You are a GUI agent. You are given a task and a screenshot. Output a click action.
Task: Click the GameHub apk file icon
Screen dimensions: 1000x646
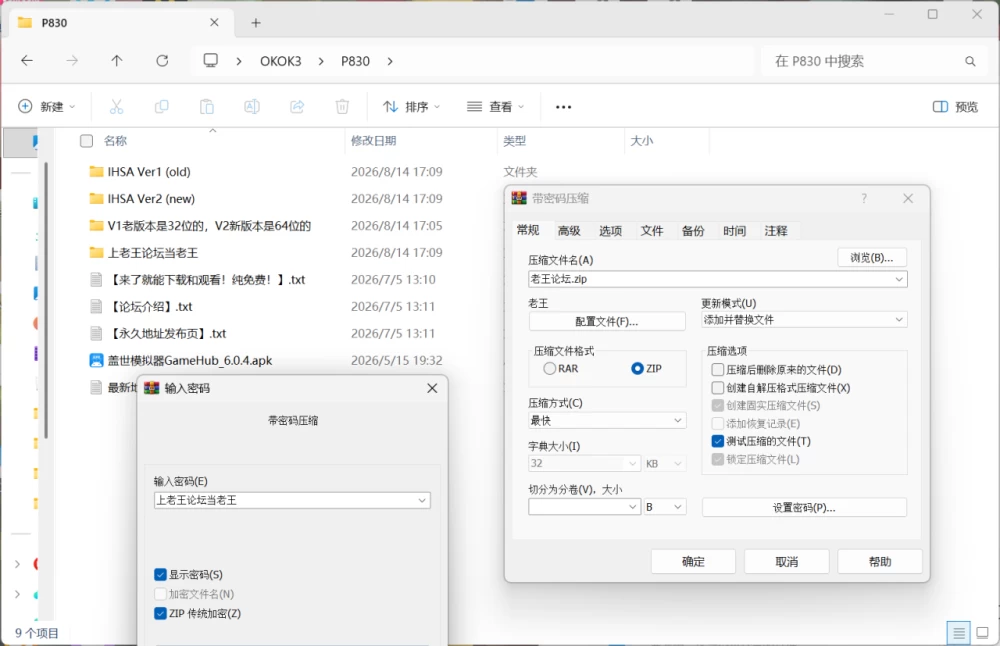[96, 360]
